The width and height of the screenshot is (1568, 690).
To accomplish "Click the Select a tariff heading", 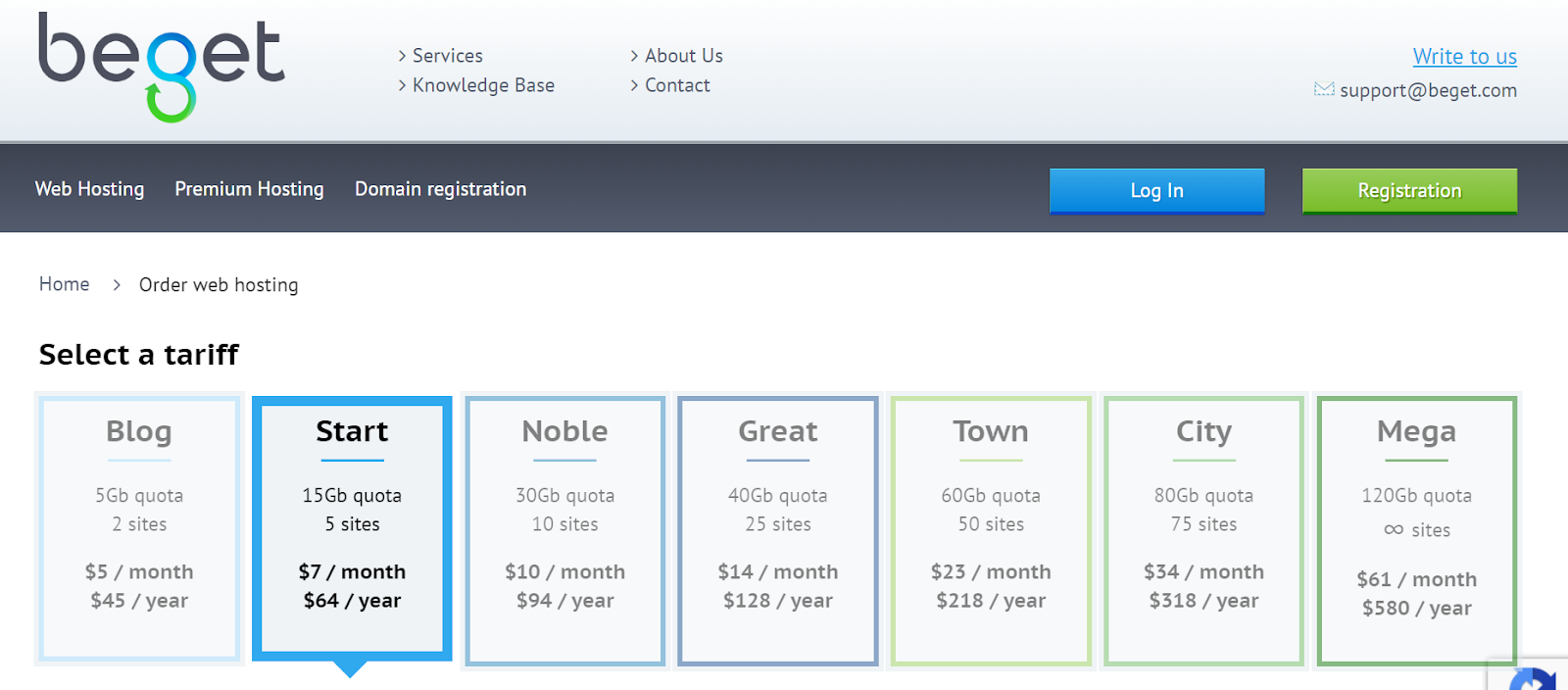I will [139, 355].
